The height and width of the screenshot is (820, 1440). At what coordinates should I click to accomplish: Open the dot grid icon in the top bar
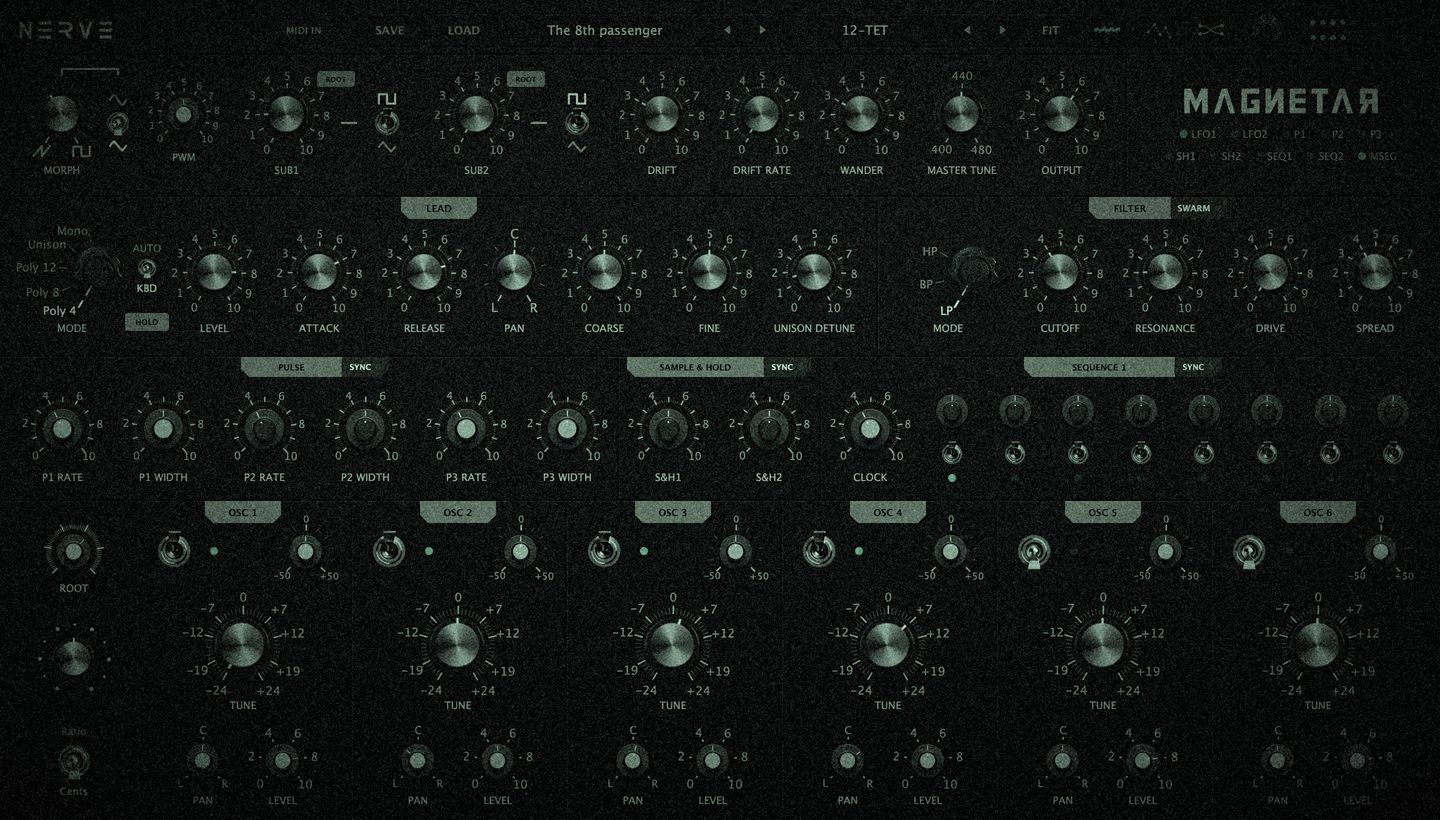(1327, 30)
